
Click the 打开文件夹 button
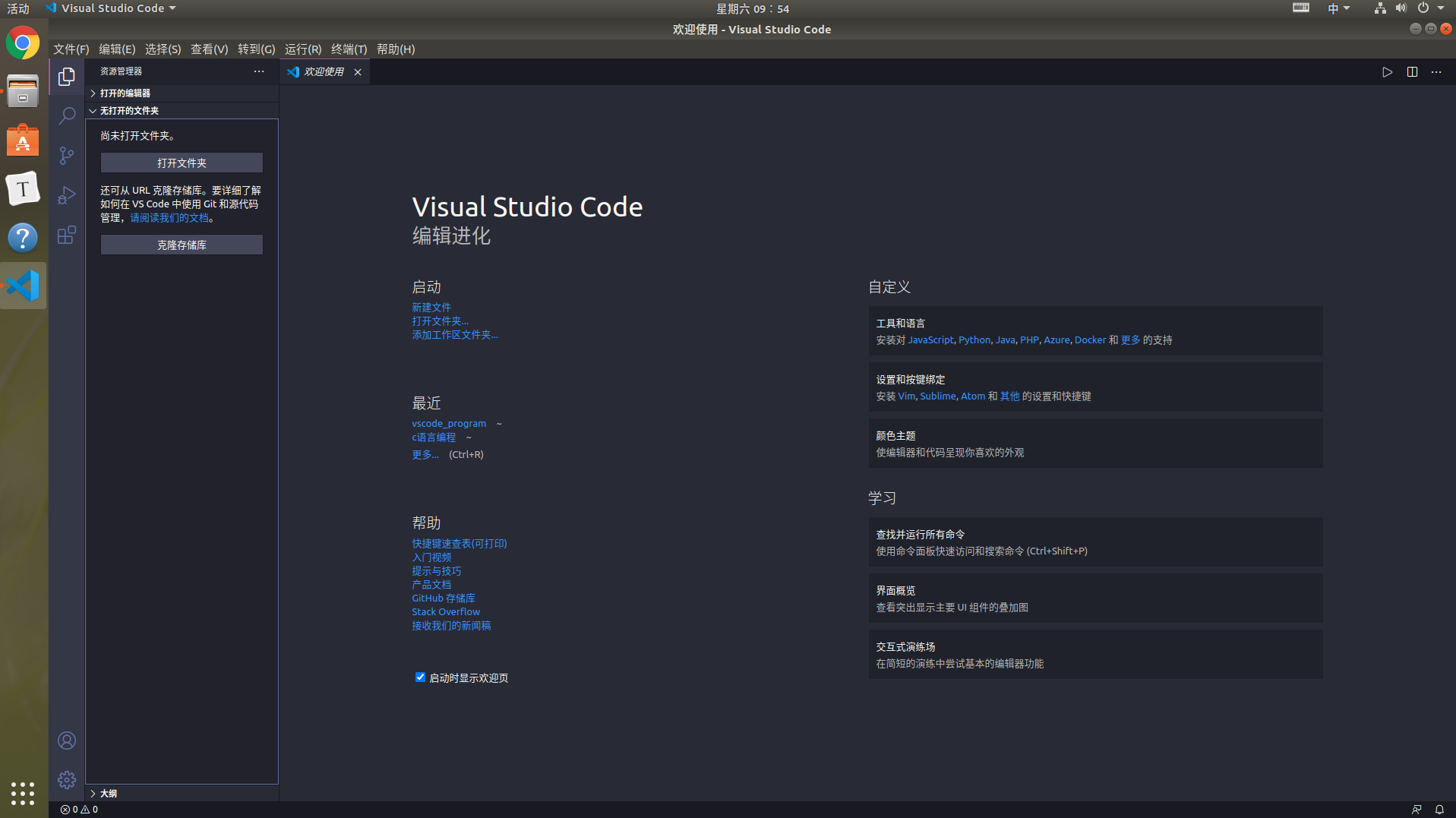tap(182, 163)
